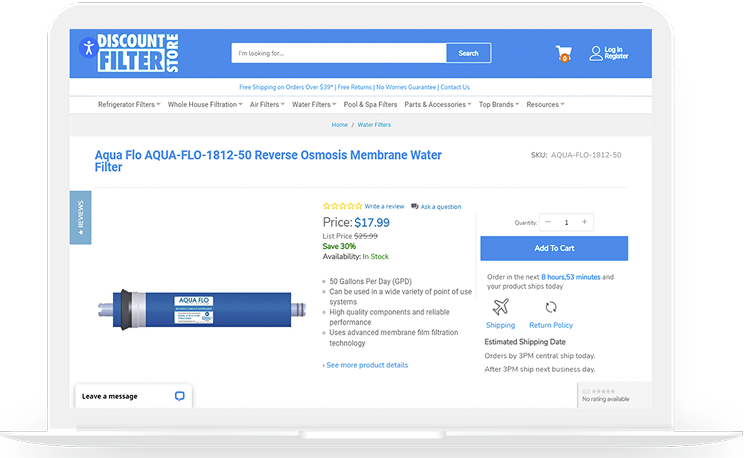This screenshot has width=744, height=458.
Task: Click the Register link
Action: (616, 56)
